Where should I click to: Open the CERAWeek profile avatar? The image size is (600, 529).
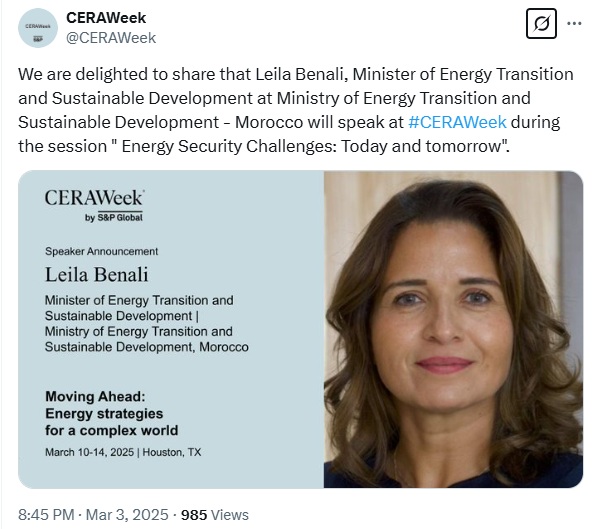tap(37, 28)
